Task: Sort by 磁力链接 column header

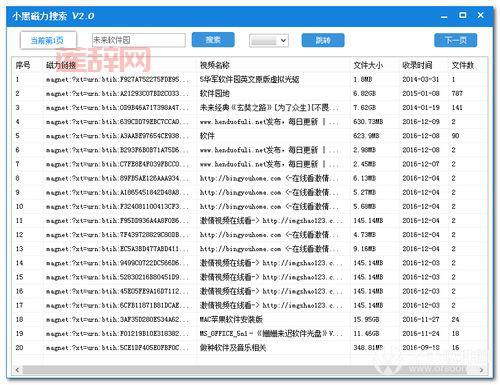Action: [x=61, y=65]
